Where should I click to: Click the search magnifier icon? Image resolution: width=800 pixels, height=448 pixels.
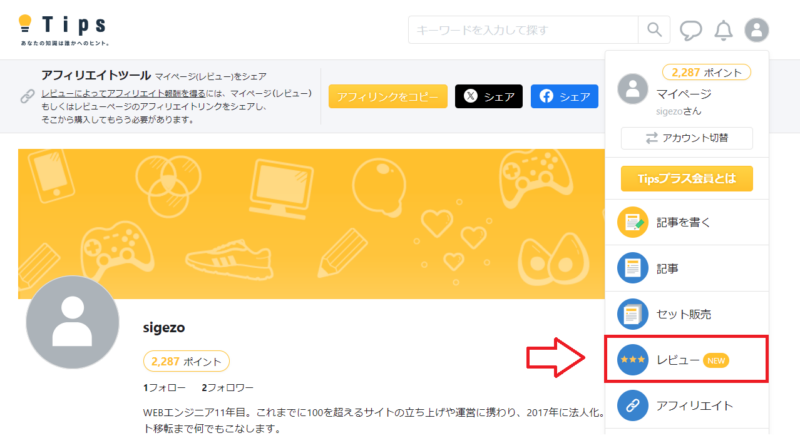654,30
